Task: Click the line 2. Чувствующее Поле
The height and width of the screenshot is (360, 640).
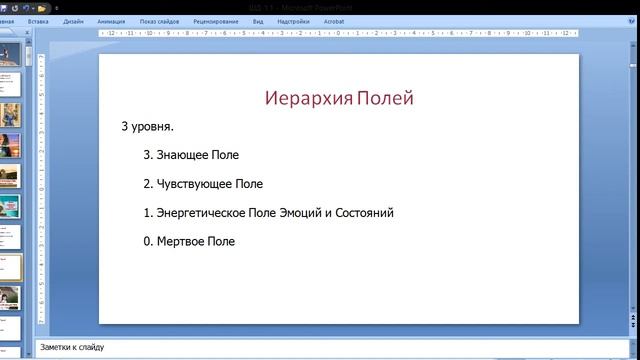Action: click(x=203, y=184)
